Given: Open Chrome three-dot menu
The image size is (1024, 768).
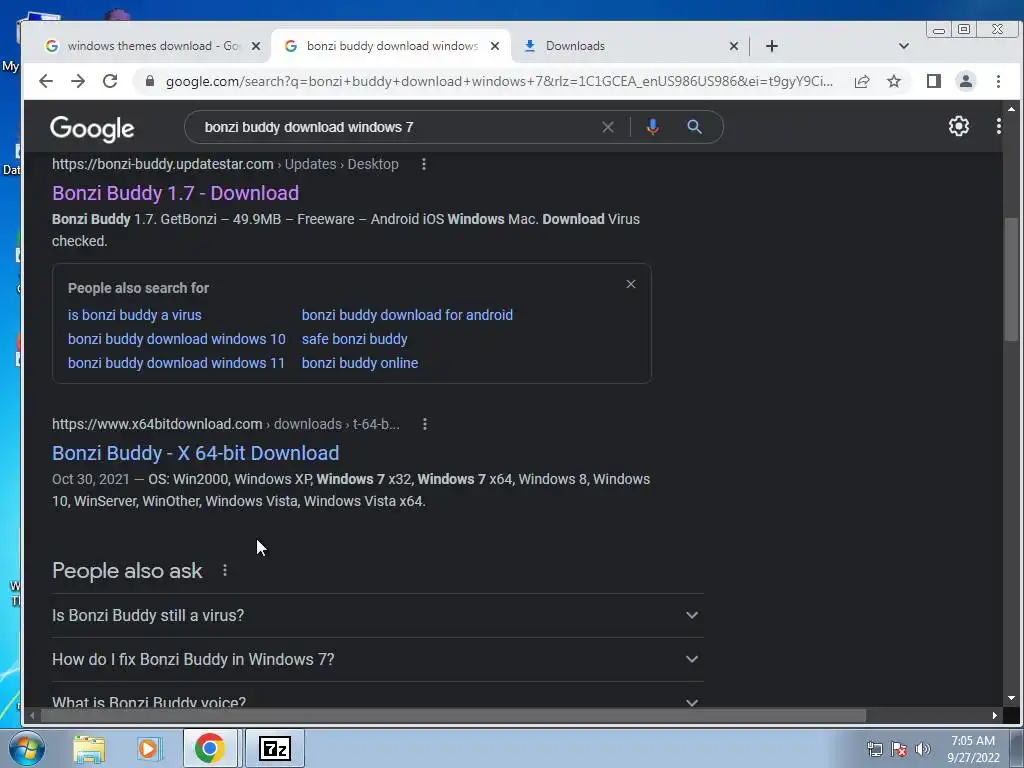Looking at the screenshot, I should point(998,81).
